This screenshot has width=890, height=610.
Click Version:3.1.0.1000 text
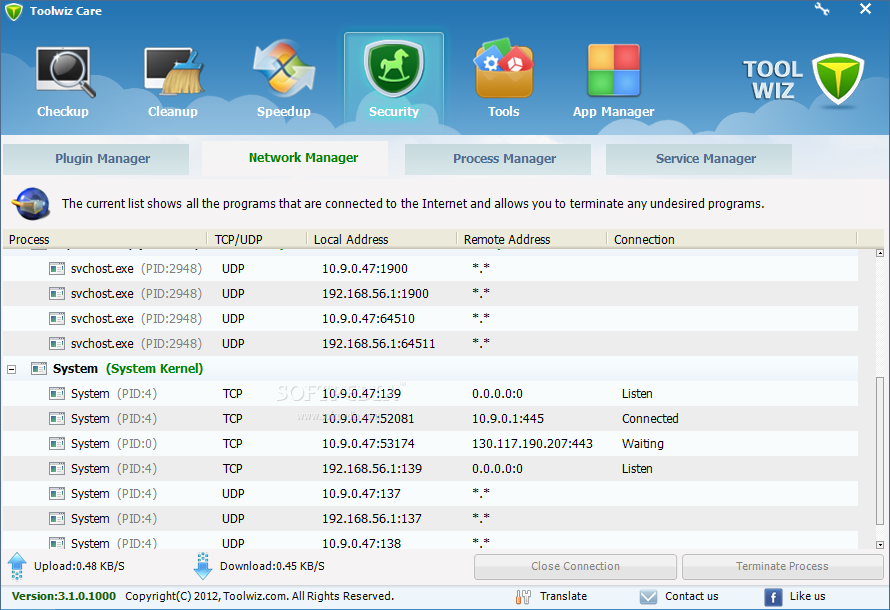[x=64, y=596]
